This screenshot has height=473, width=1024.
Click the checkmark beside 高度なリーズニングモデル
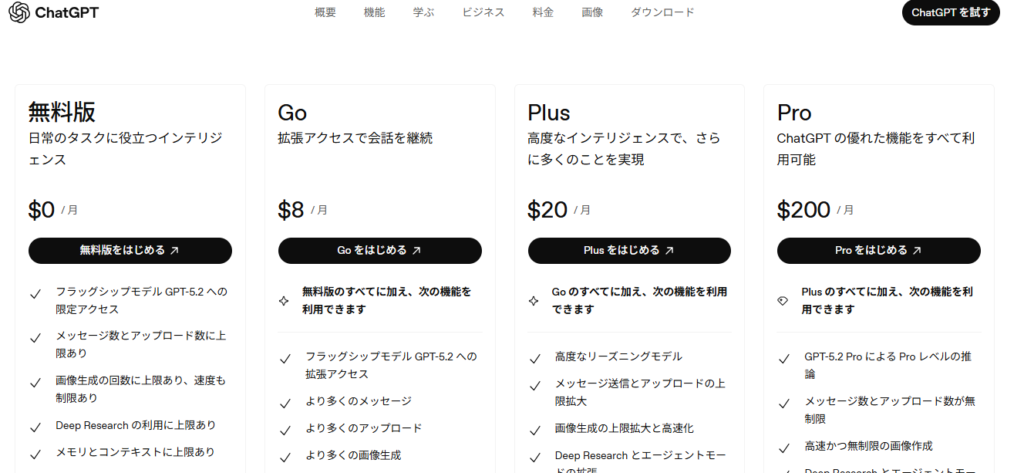click(x=534, y=357)
